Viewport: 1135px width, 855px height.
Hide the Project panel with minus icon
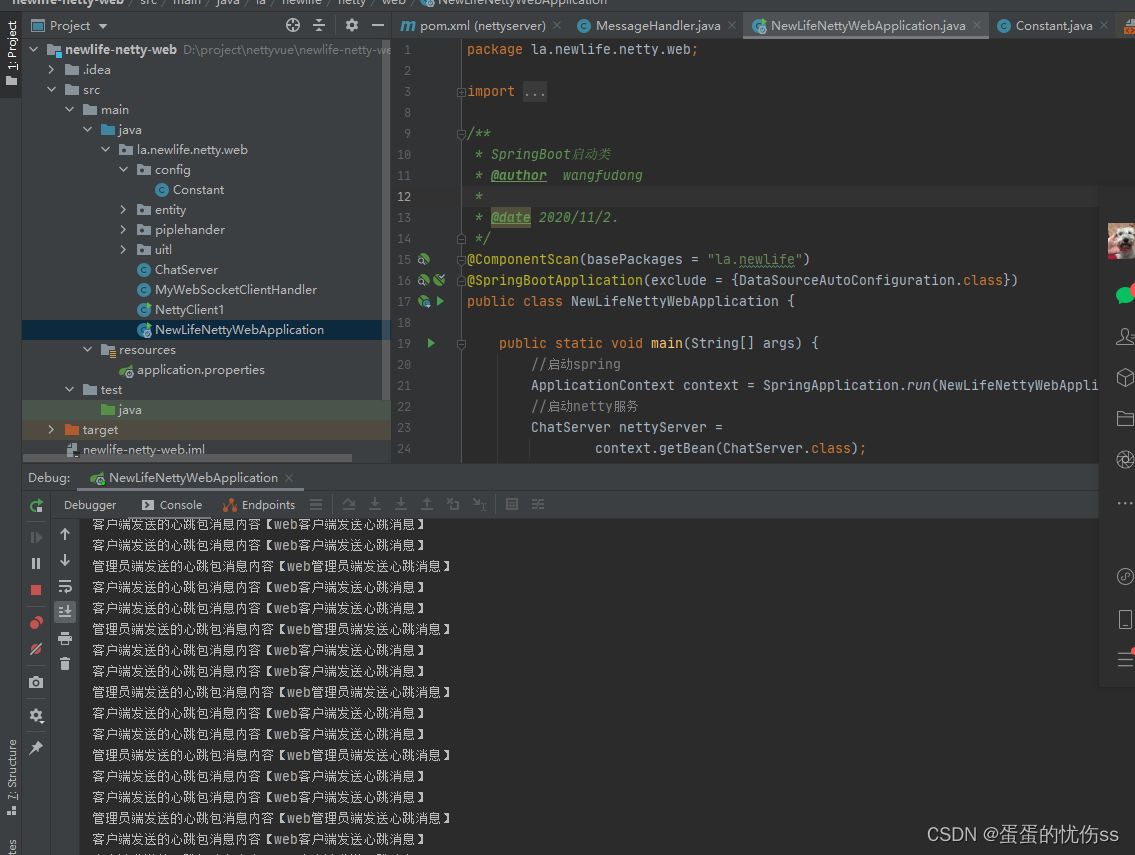coord(378,25)
